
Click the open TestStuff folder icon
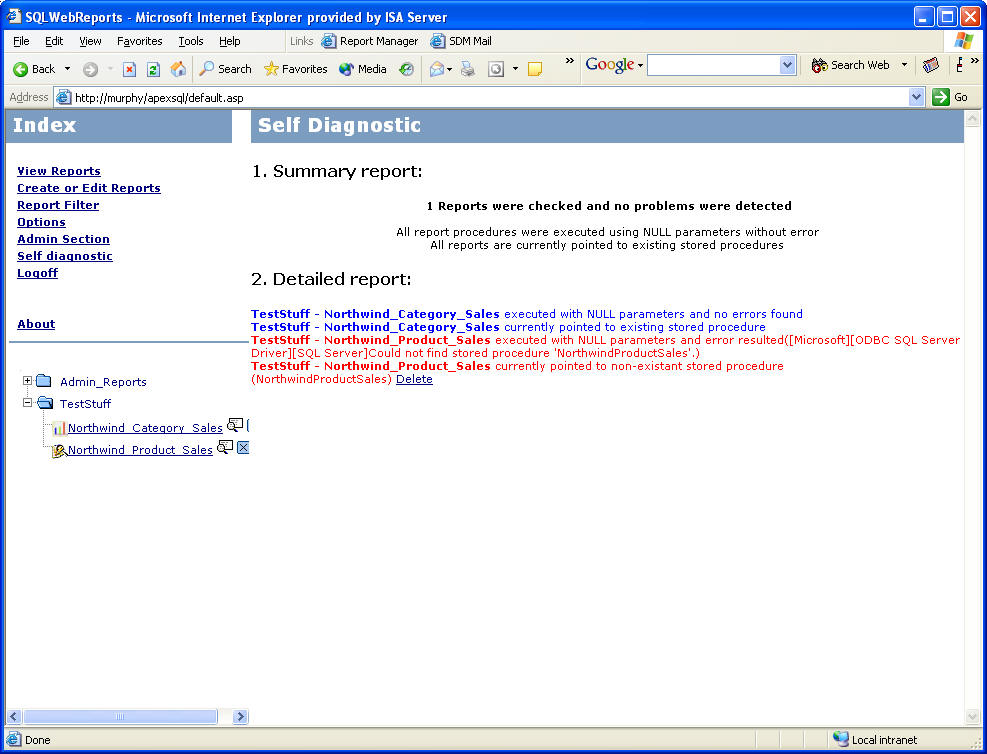[x=45, y=403]
